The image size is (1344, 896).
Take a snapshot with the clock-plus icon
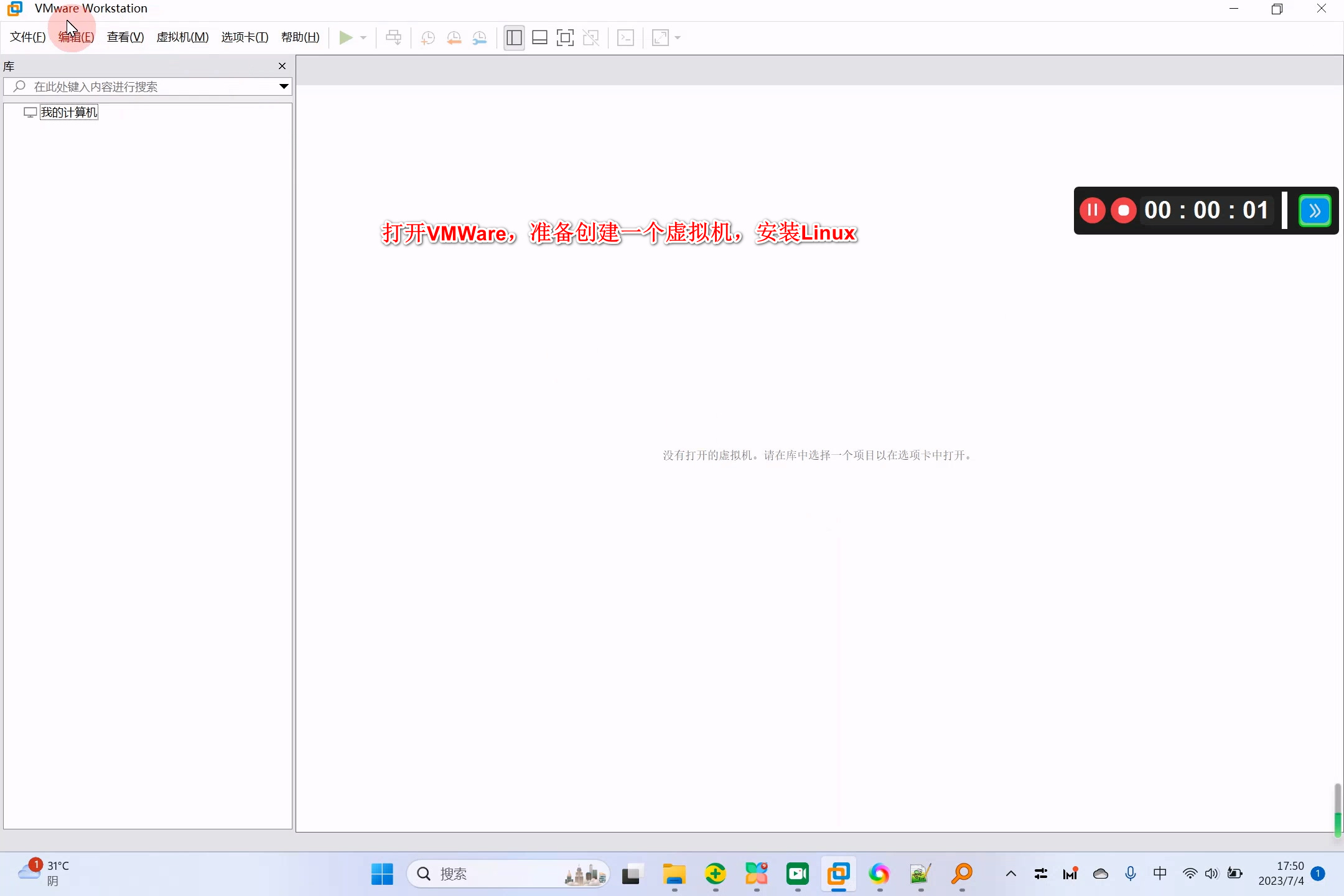click(427, 37)
